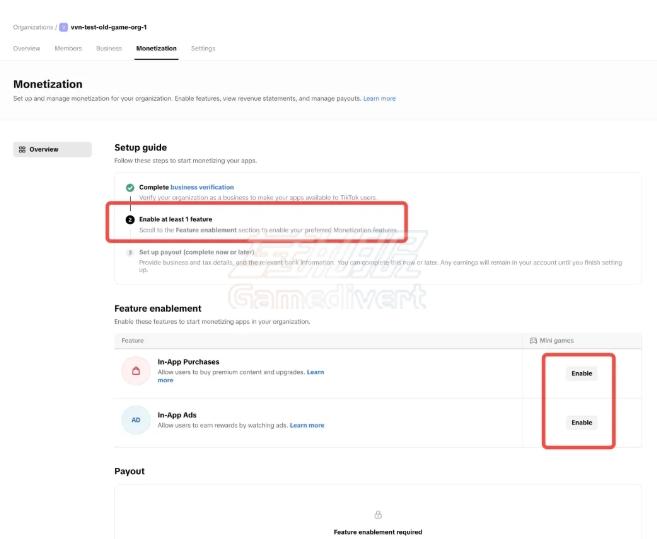This screenshot has height=539, width=657.
Task: Enable In-App Ads for Mini games
Action: click(582, 422)
